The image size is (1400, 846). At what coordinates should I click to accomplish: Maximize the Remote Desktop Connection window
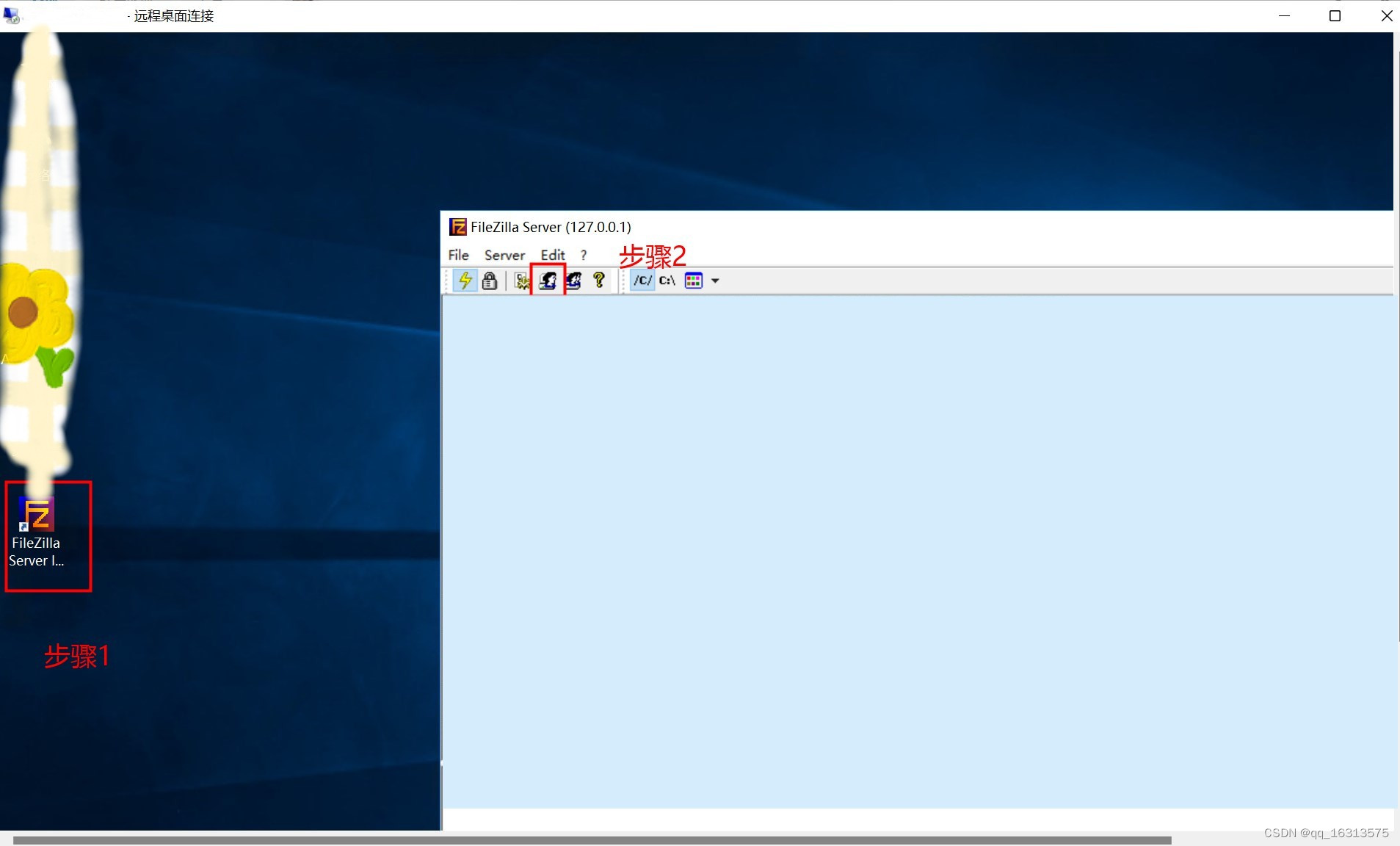tap(1335, 15)
